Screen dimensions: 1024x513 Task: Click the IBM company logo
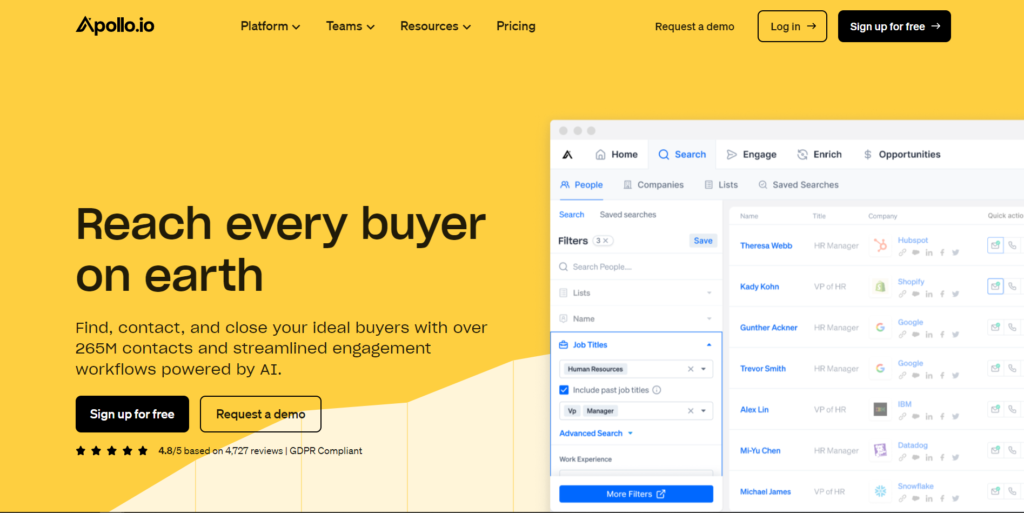coord(880,409)
